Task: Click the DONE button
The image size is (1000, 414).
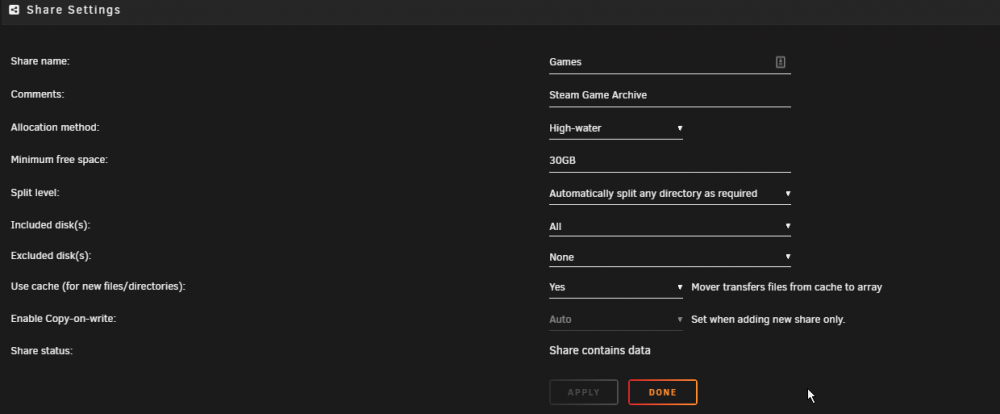Action: point(663,392)
